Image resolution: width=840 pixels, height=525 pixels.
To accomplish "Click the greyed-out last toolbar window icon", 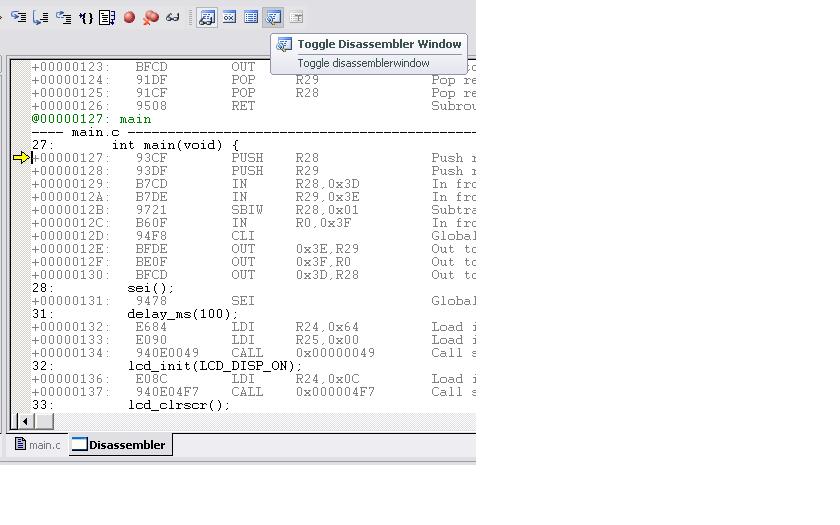I will 296,18.
